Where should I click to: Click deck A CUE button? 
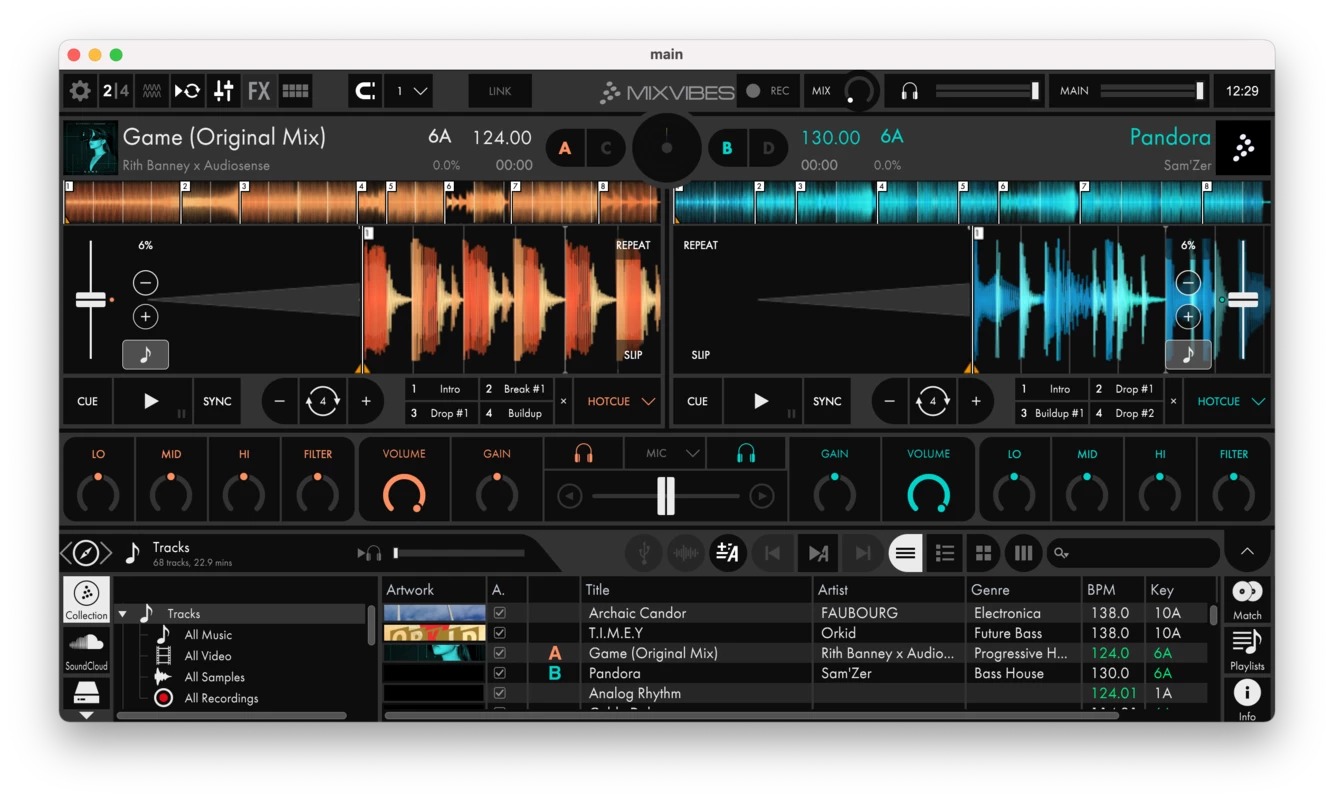click(x=88, y=401)
